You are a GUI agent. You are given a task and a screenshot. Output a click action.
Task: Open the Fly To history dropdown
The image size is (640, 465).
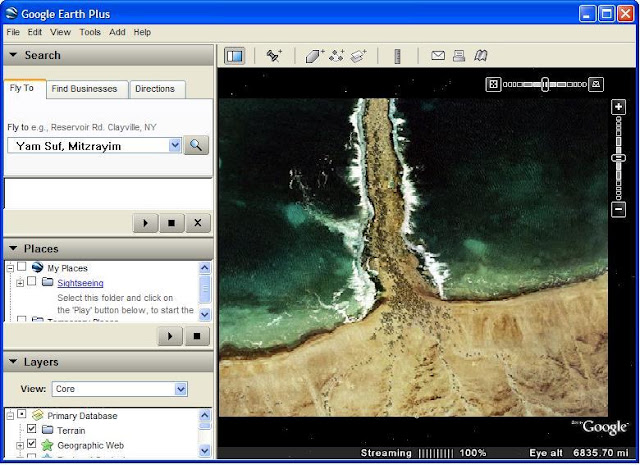point(175,145)
